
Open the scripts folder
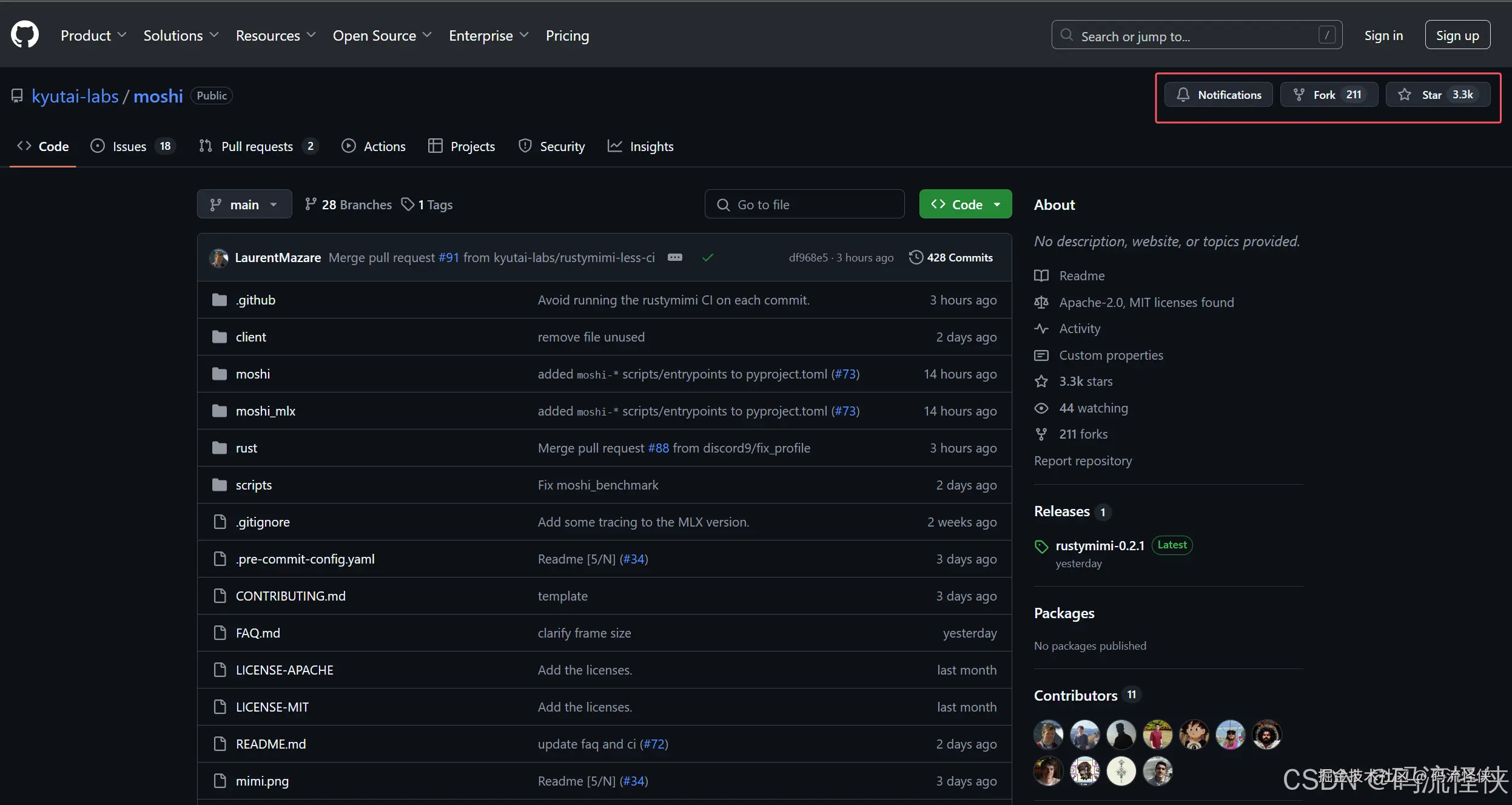[x=254, y=485]
